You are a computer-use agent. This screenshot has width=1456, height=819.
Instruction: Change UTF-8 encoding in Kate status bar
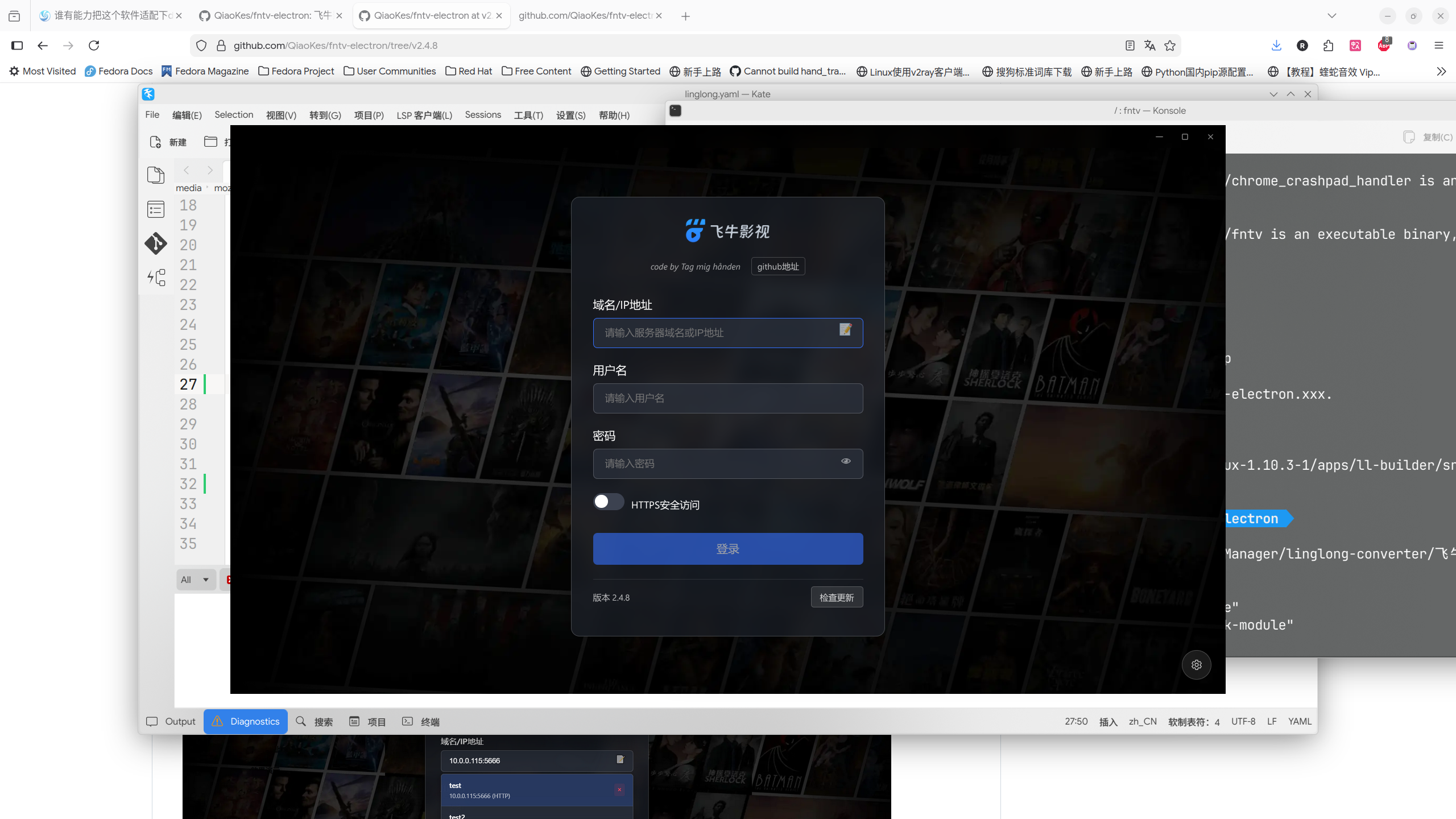click(1243, 721)
